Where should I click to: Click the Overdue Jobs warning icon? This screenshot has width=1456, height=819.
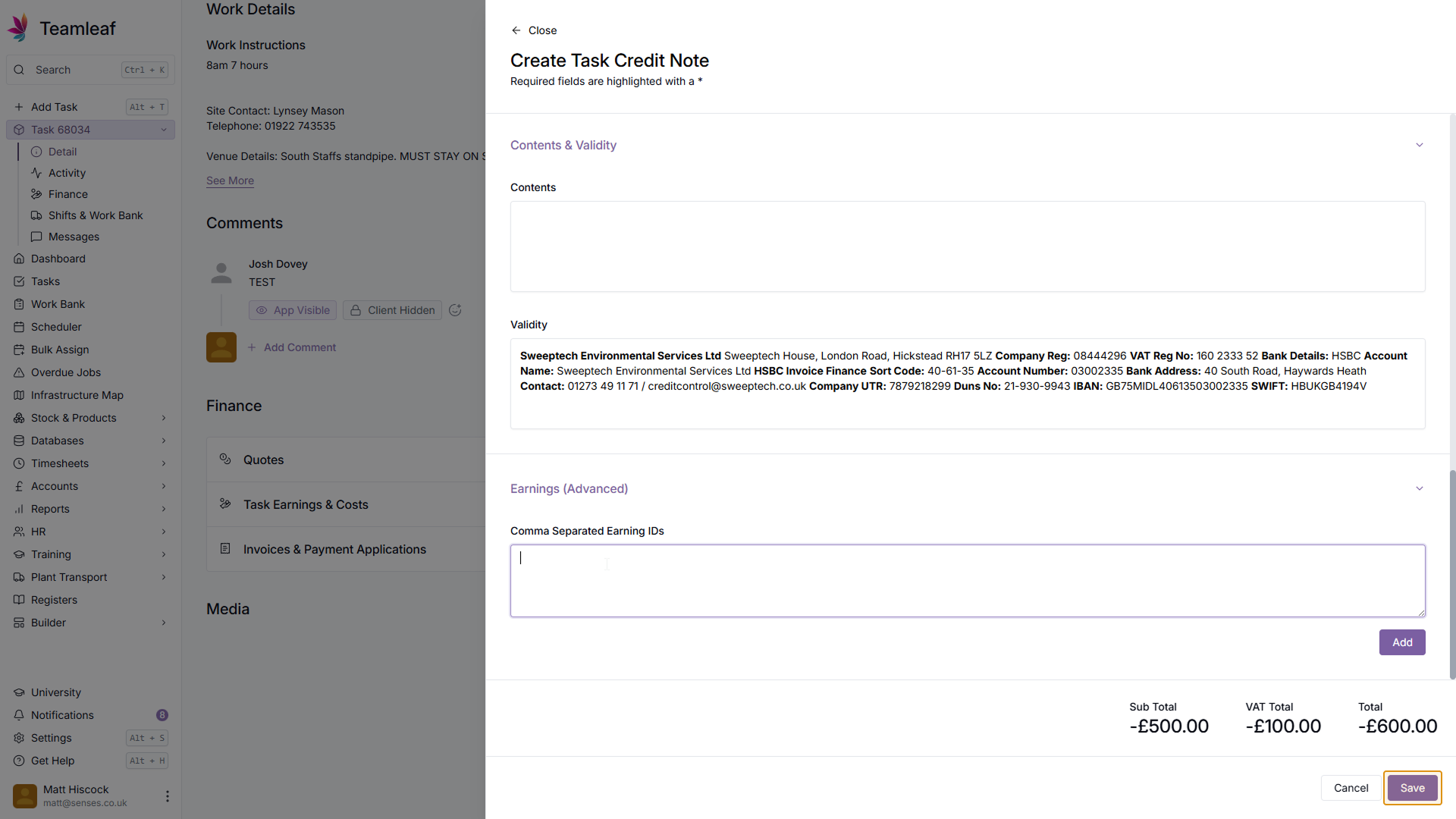tap(19, 372)
